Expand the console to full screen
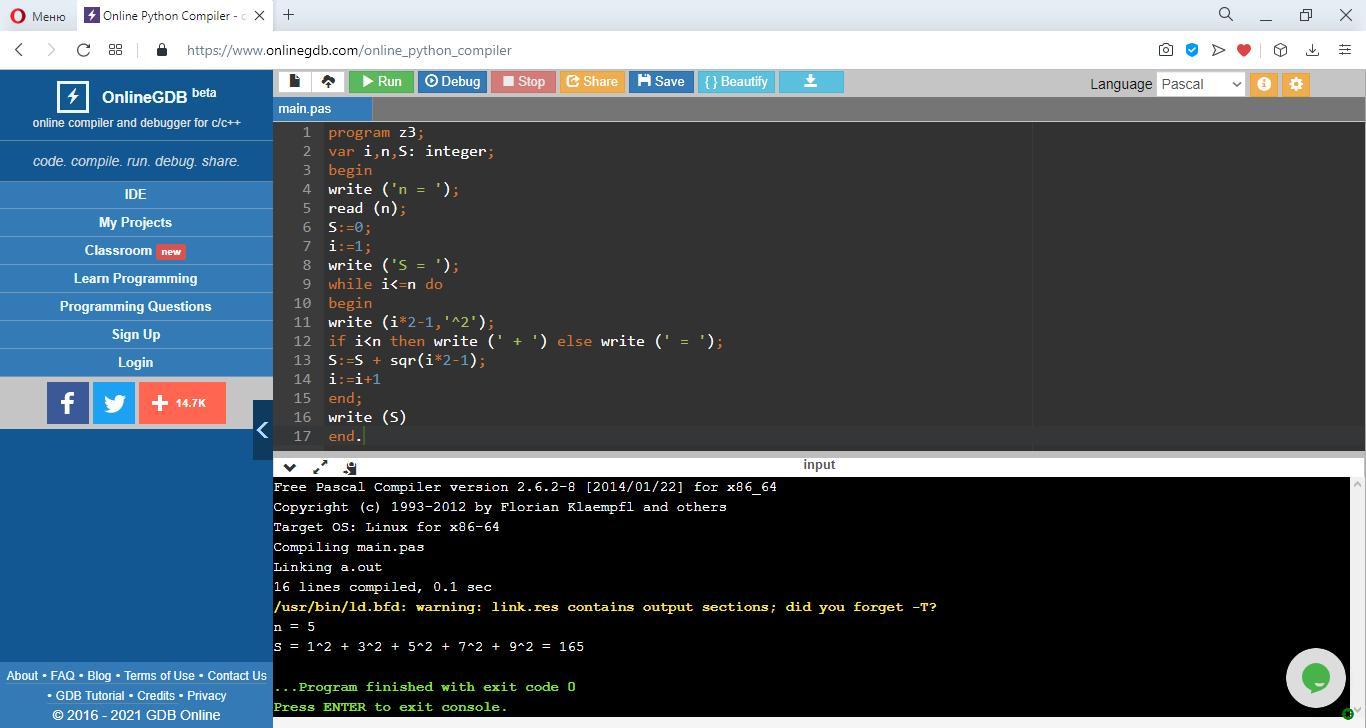 320,467
